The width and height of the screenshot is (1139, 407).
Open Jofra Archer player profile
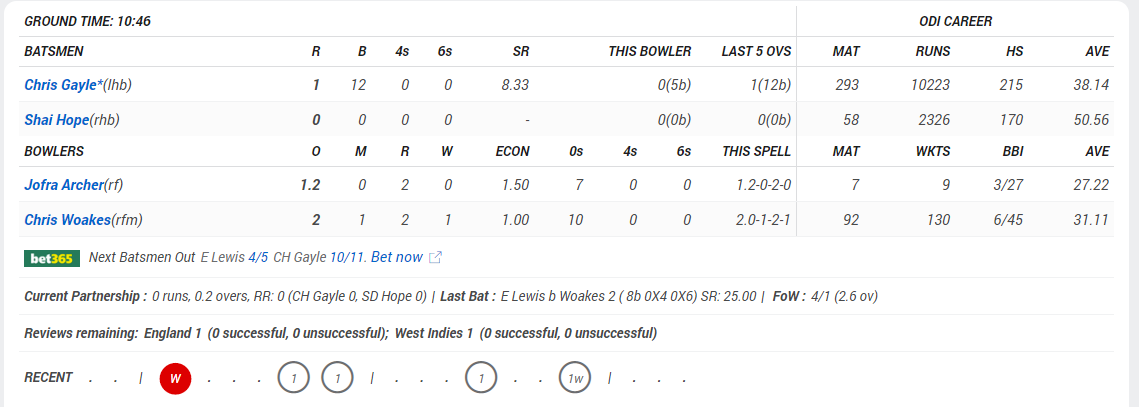coord(64,185)
